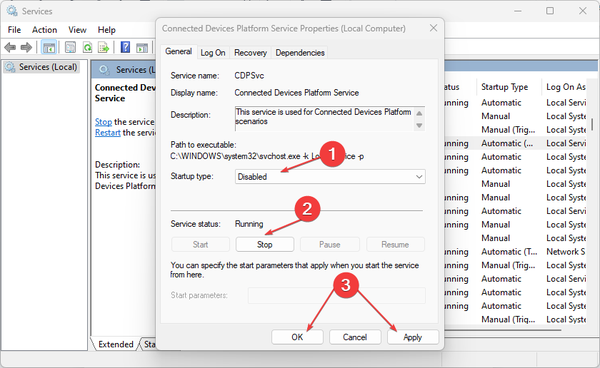This screenshot has width=600, height=368.
Task: Click the Start parameters input field
Action: tap(336, 295)
